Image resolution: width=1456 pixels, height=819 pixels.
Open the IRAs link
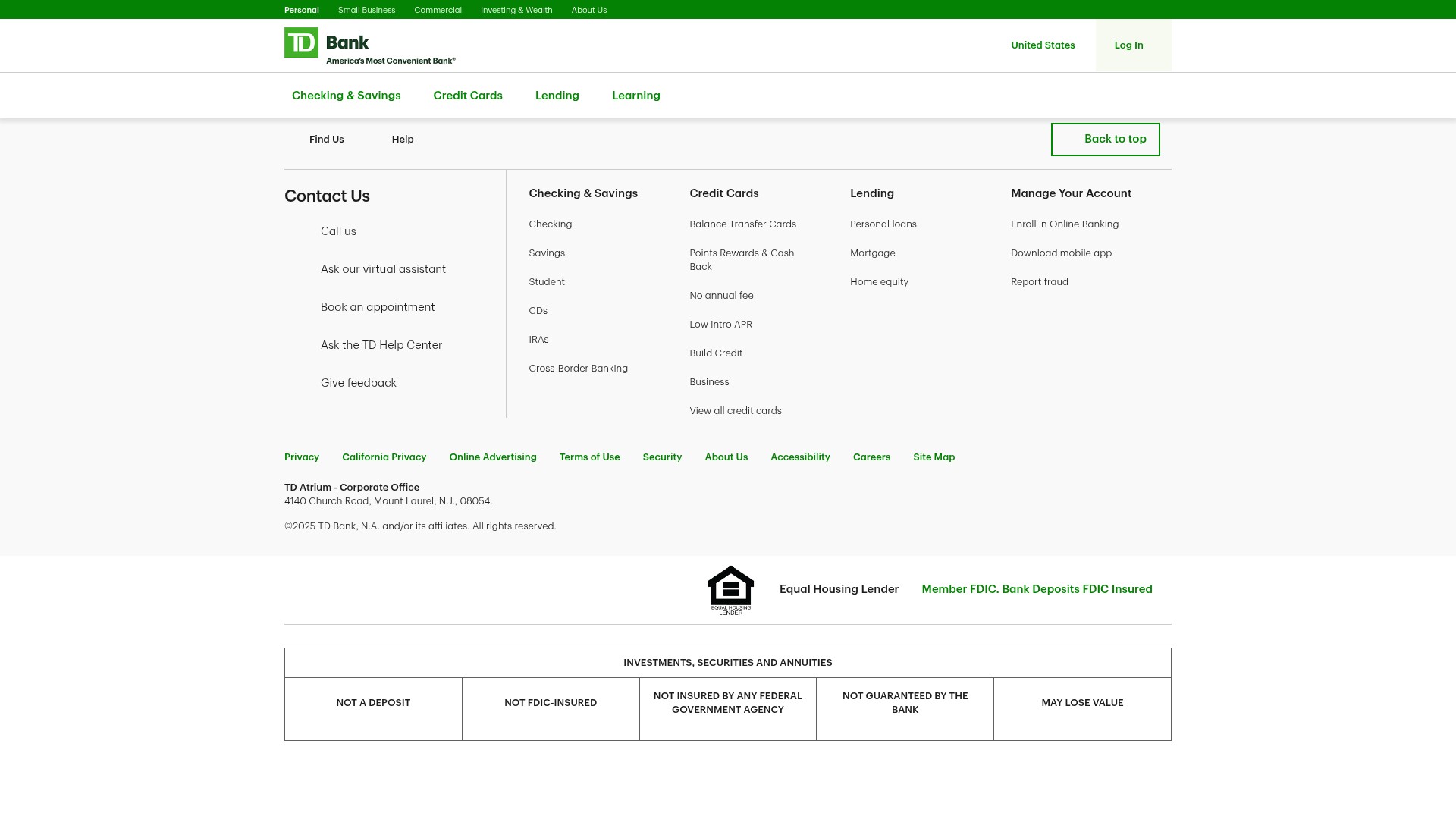(x=538, y=340)
